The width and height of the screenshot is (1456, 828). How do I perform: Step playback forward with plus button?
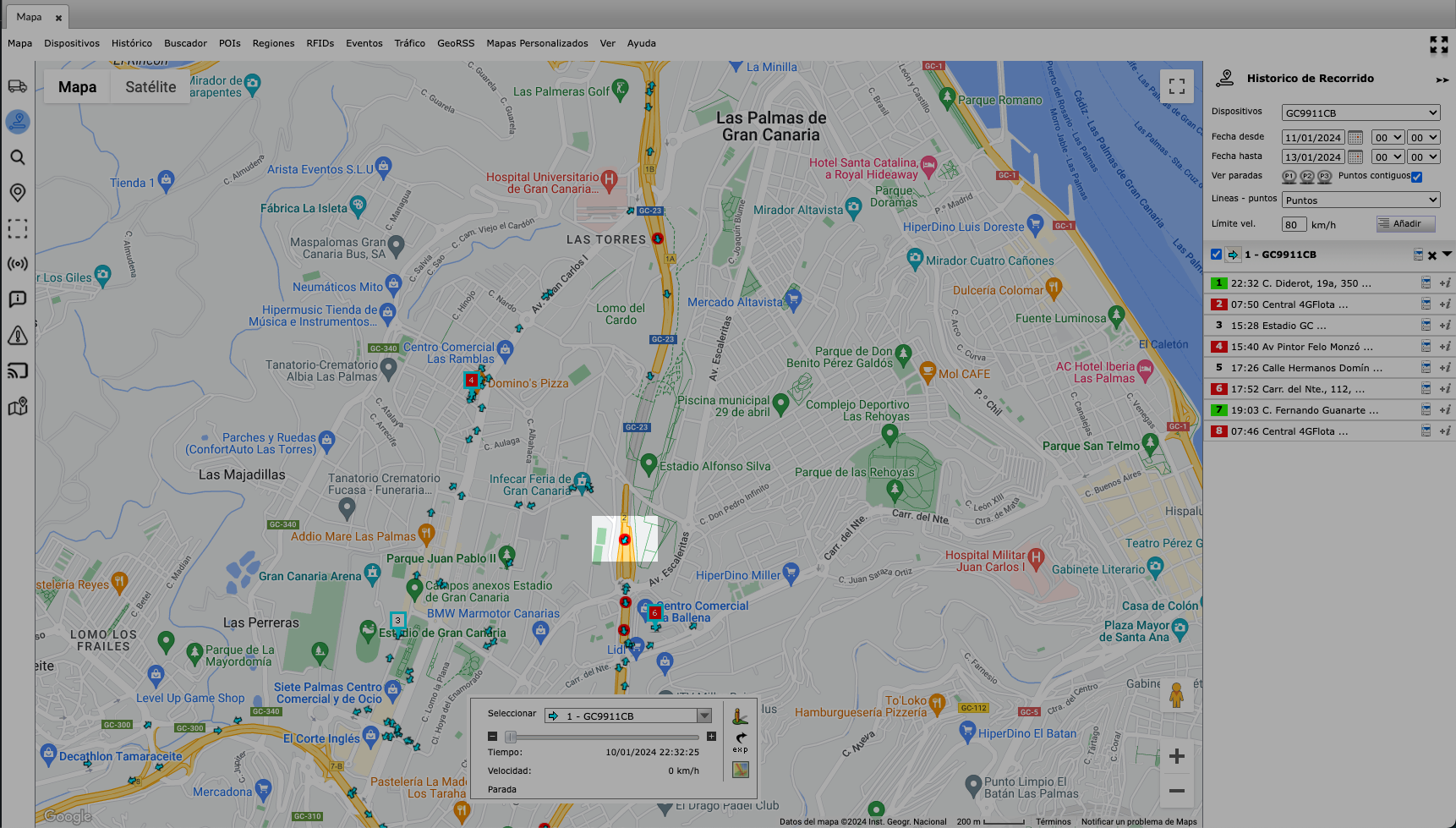(711, 737)
